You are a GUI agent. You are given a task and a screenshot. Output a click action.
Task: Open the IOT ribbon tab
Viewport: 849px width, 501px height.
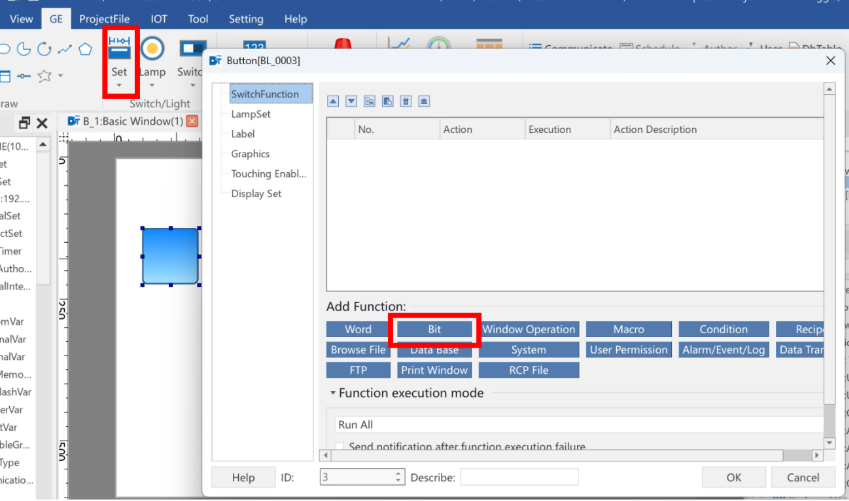pos(159,19)
